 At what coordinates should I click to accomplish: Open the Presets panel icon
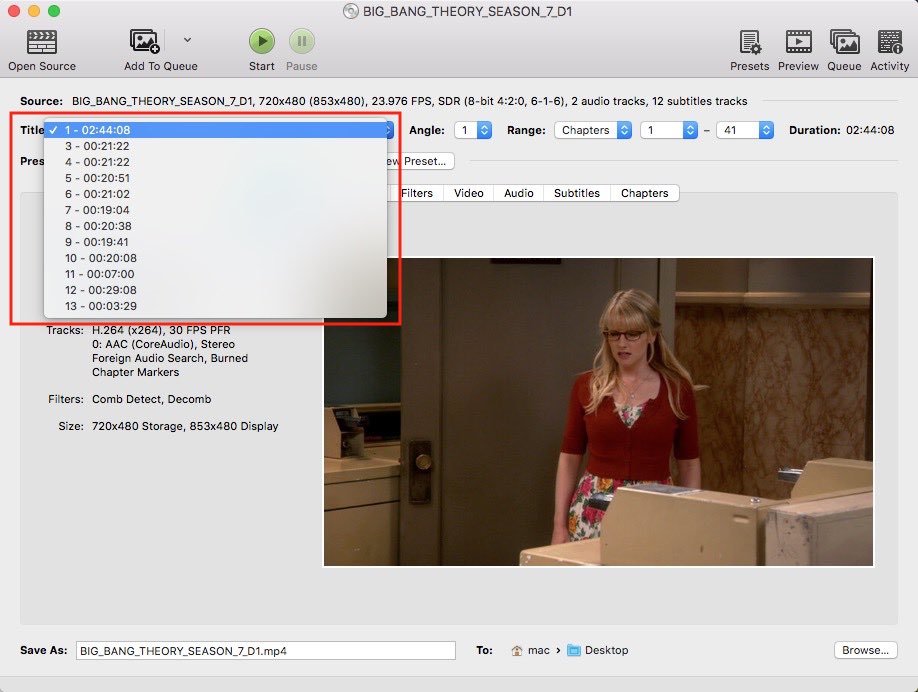749,42
